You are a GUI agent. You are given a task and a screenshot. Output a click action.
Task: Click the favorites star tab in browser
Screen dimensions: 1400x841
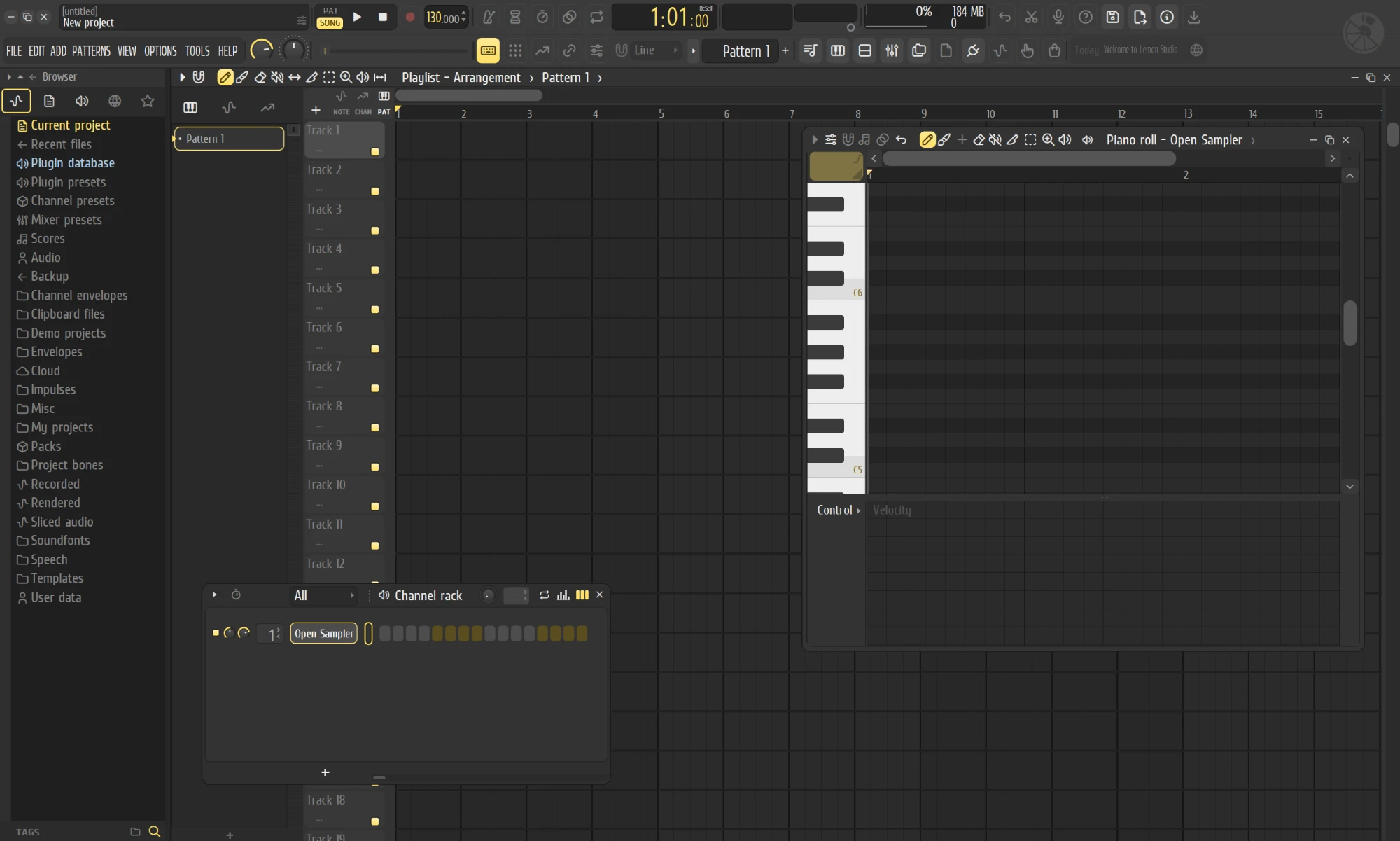pyautogui.click(x=147, y=102)
